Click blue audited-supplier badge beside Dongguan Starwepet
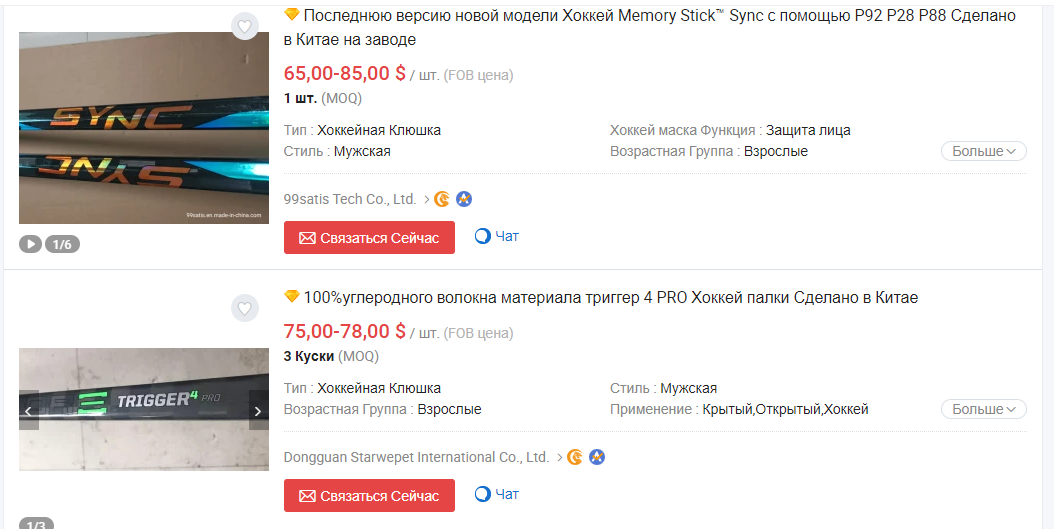Screen dimensions: 1054x529 point(597,457)
